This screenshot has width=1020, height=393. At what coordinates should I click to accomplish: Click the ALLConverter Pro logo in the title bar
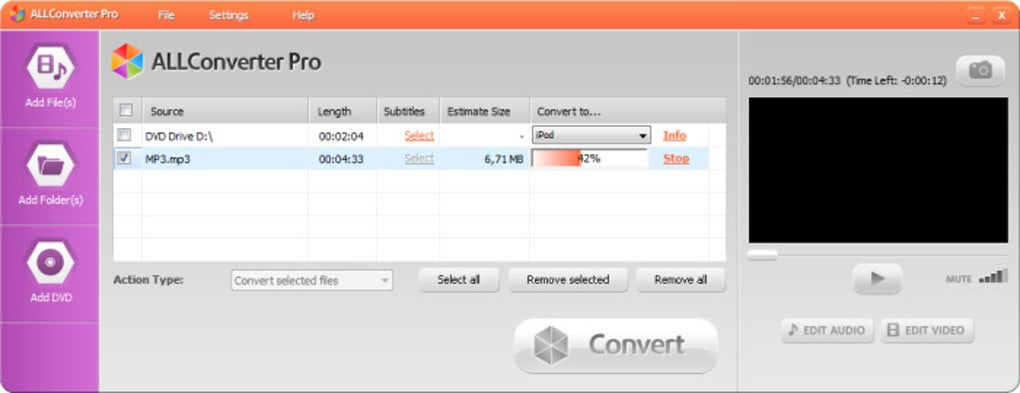point(16,14)
